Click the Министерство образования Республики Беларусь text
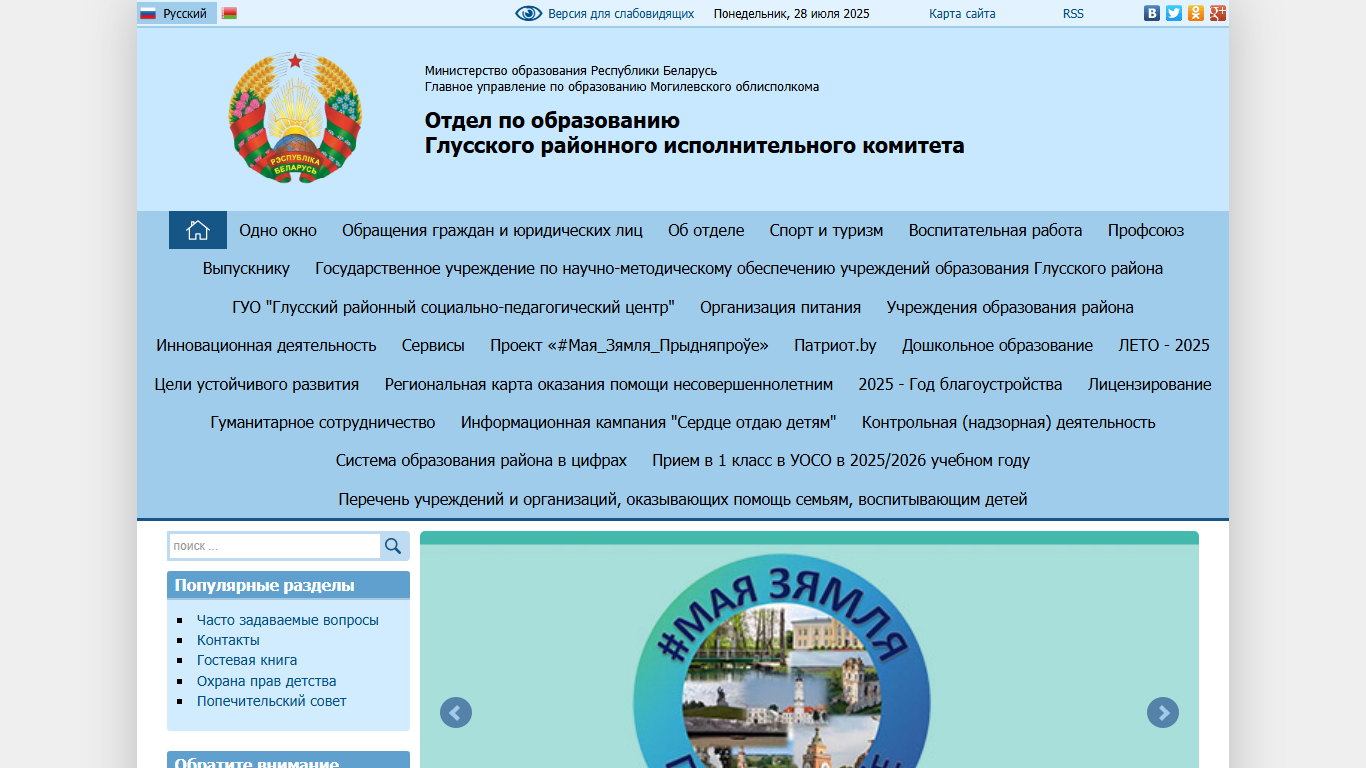This screenshot has width=1366, height=768. [571, 71]
